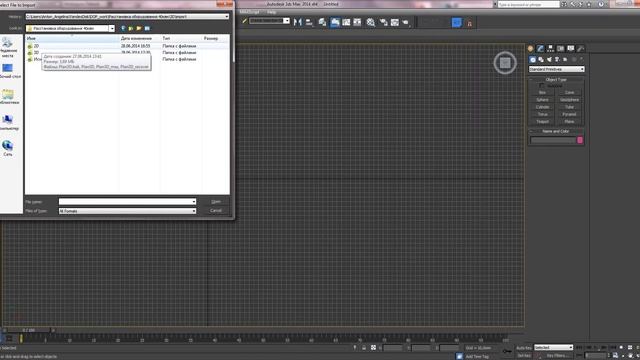Toggle the selection lock icon in status bar
The width and height of the screenshot is (640, 360).
pyautogui.click(x=364, y=348)
